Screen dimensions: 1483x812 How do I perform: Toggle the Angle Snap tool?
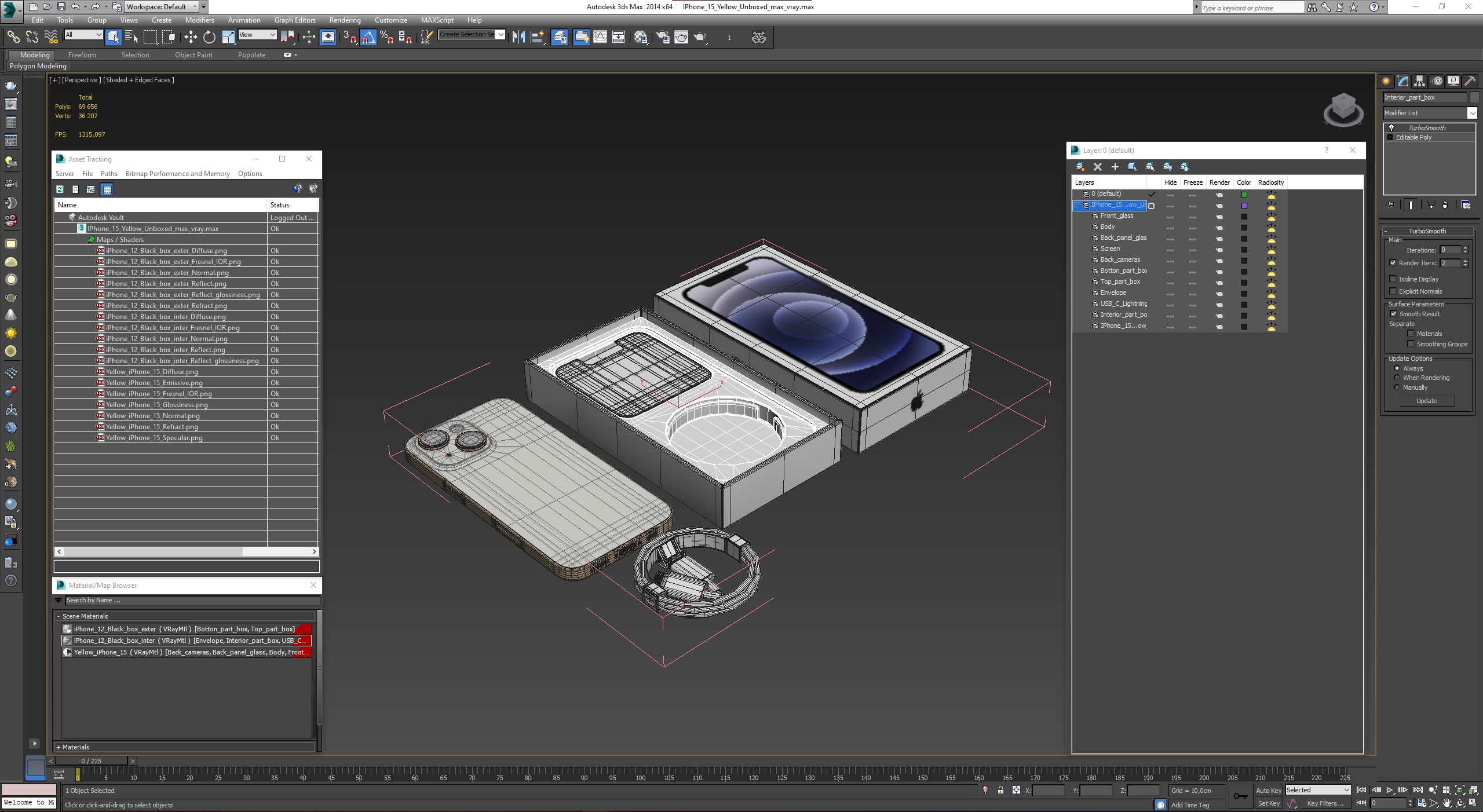tap(368, 38)
